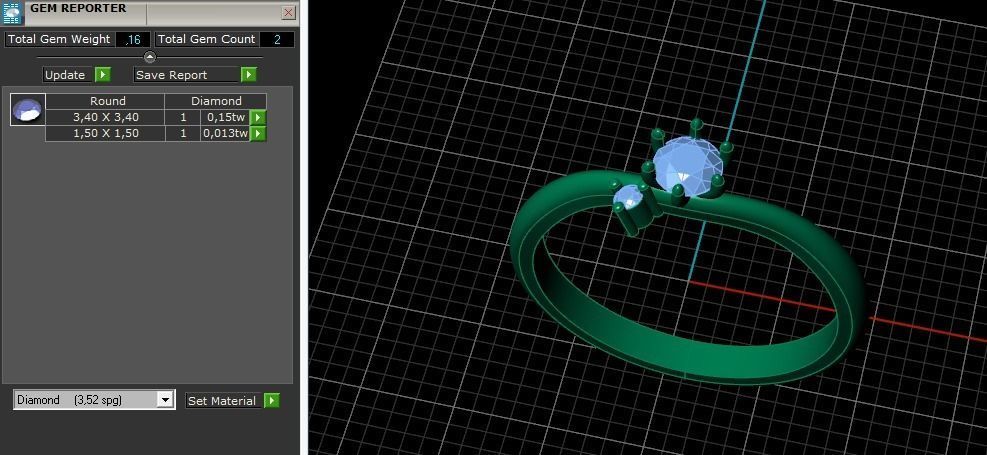The height and width of the screenshot is (455, 987).
Task: Click the quantity cell in the 1,50 row
Action: [183, 133]
